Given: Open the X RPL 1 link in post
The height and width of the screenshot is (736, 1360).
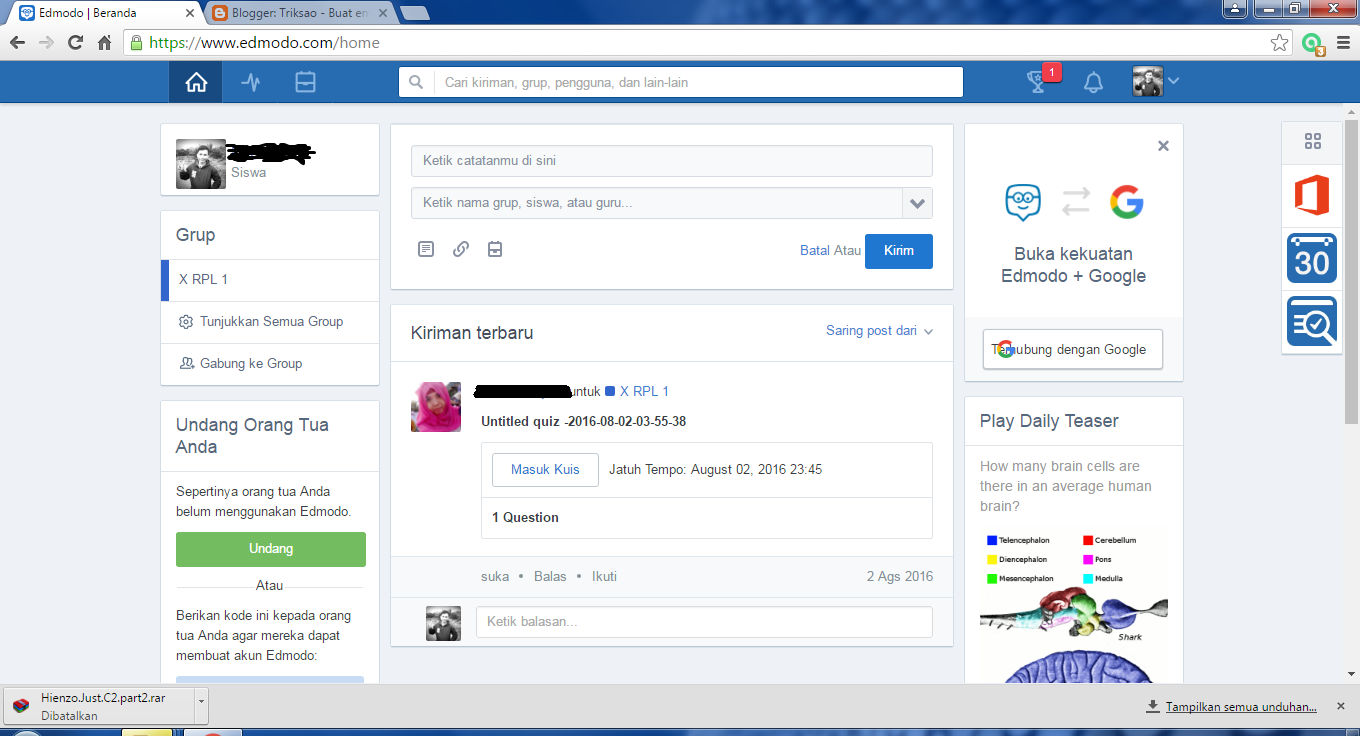Looking at the screenshot, I should click(x=644, y=392).
